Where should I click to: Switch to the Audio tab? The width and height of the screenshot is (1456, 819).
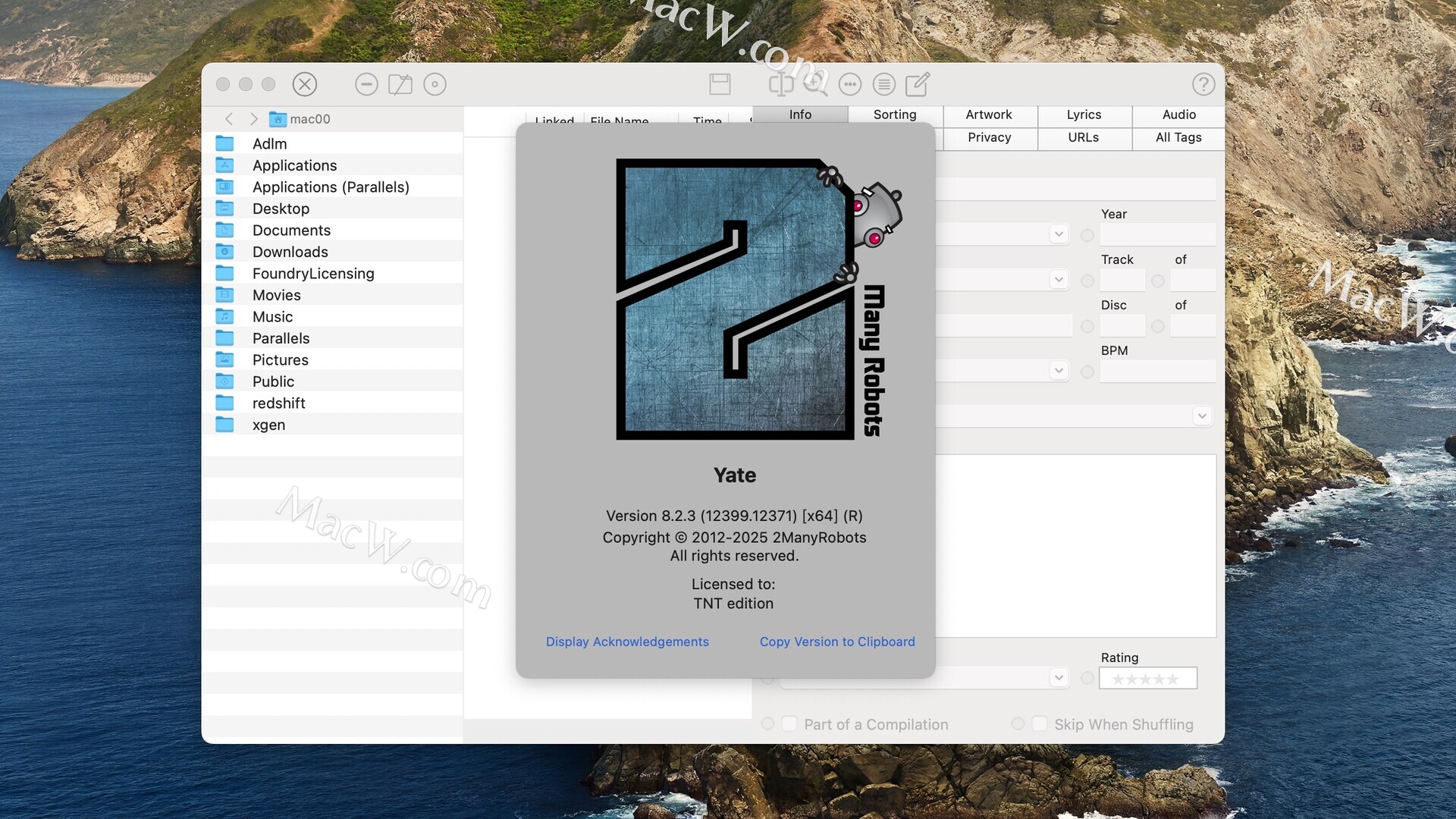click(1179, 115)
